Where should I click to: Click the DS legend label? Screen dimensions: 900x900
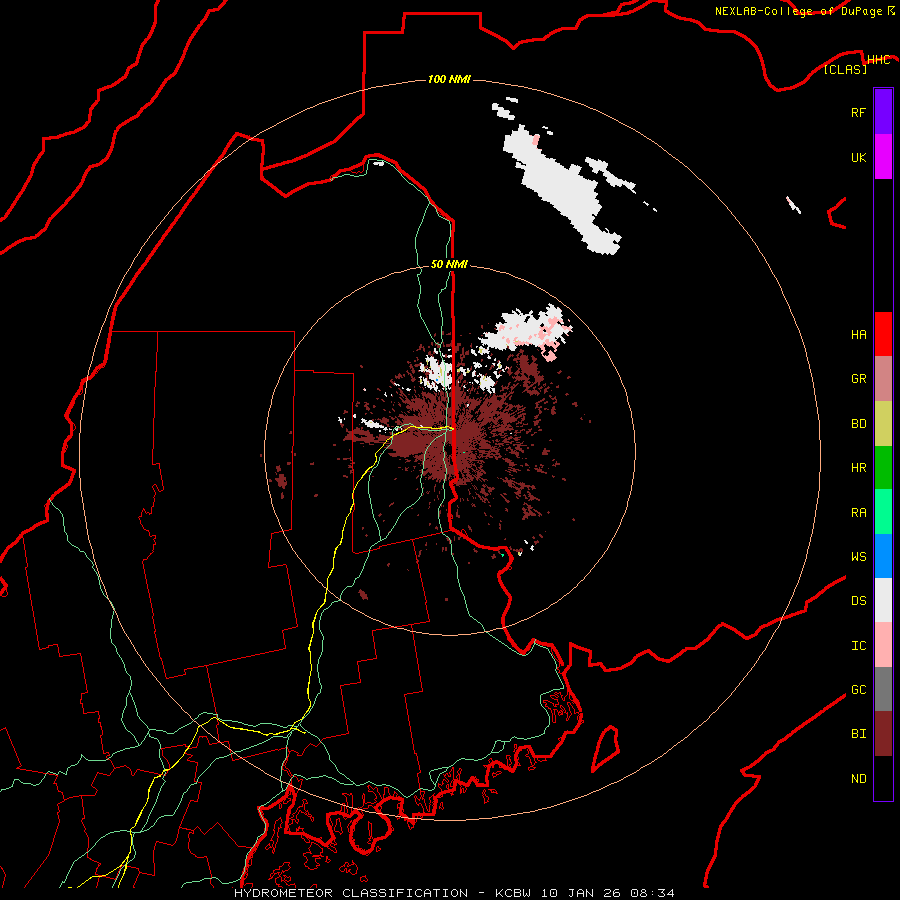[858, 600]
